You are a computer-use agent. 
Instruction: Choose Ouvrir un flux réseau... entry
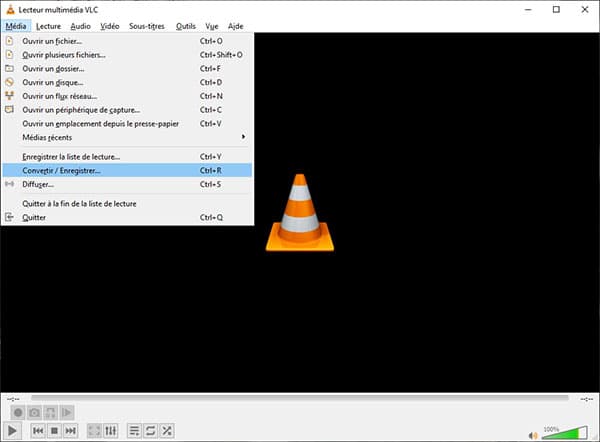(127, 96)
